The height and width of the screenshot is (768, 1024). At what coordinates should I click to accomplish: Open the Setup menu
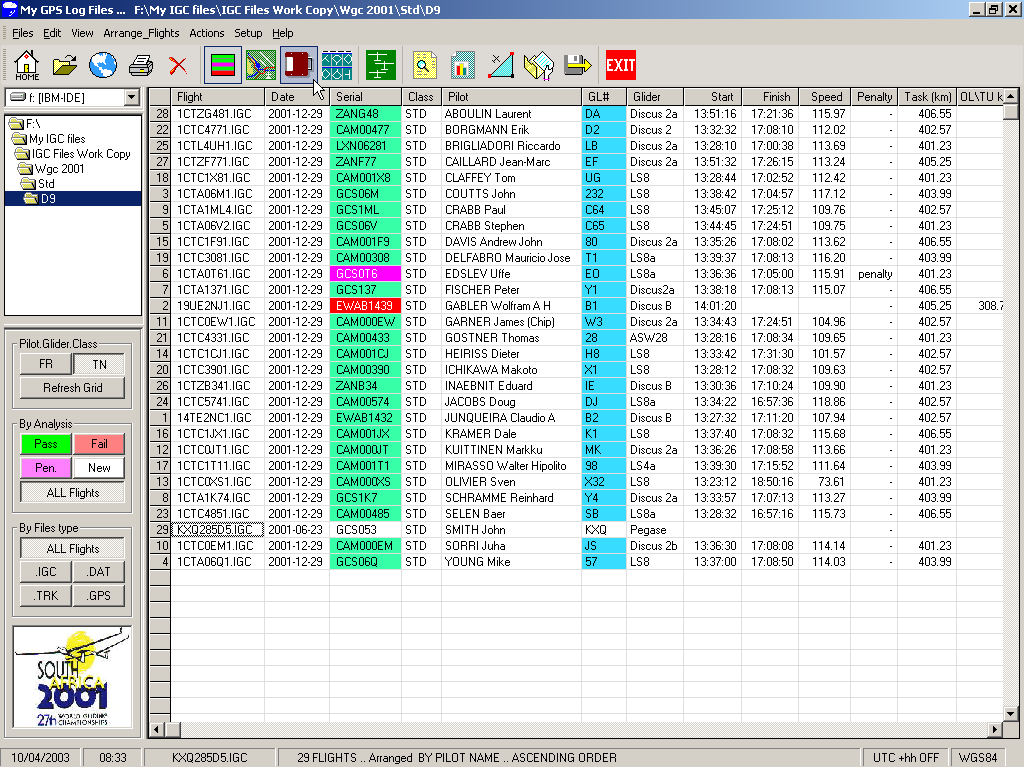click(248, 33)
